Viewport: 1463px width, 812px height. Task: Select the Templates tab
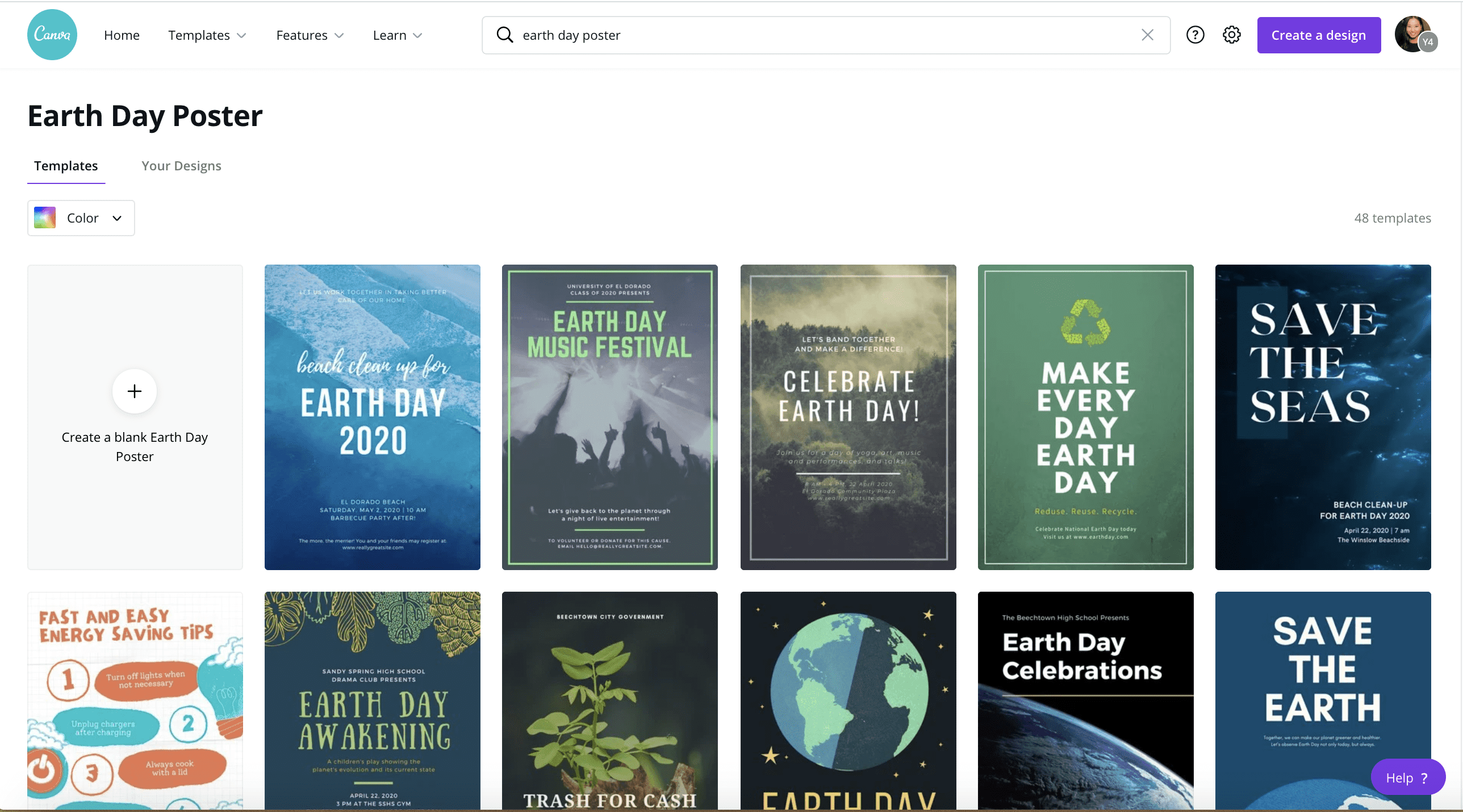point(66,166)
